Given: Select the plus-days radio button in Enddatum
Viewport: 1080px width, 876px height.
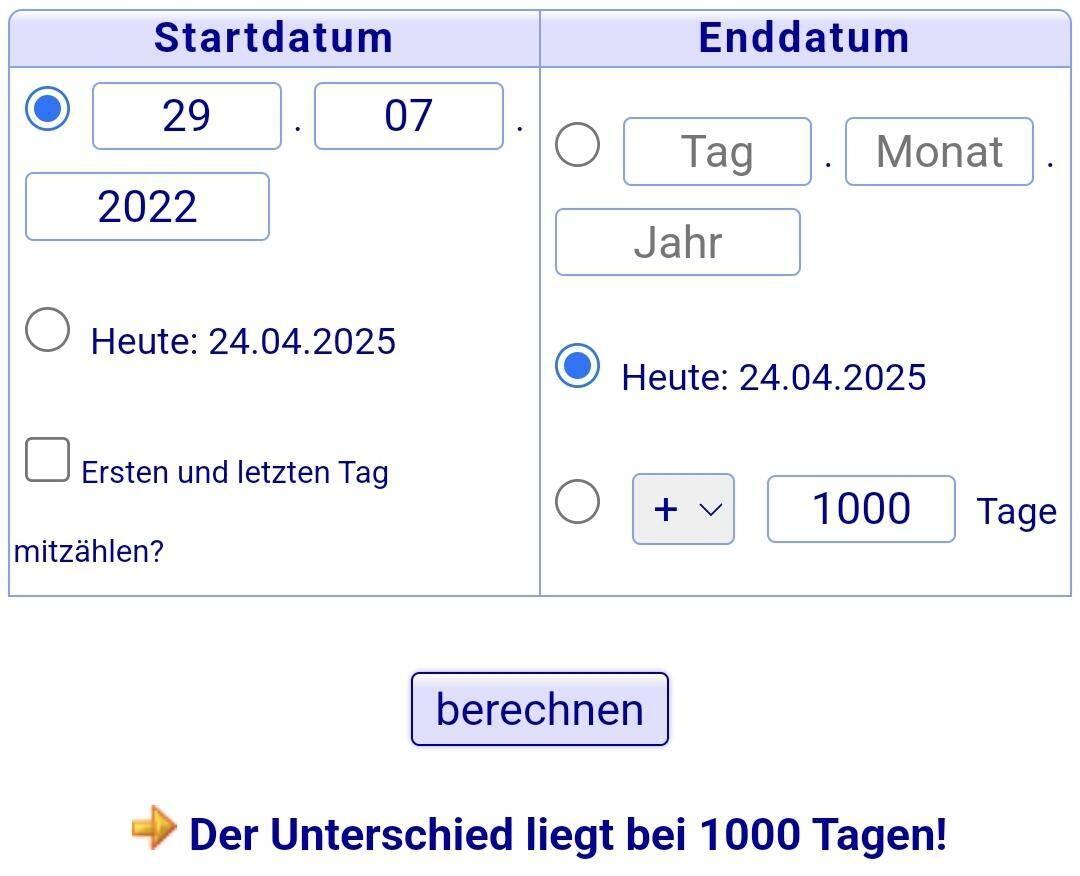Looking at the screenshot, I should pyautogui.click(x=577, y=501).
